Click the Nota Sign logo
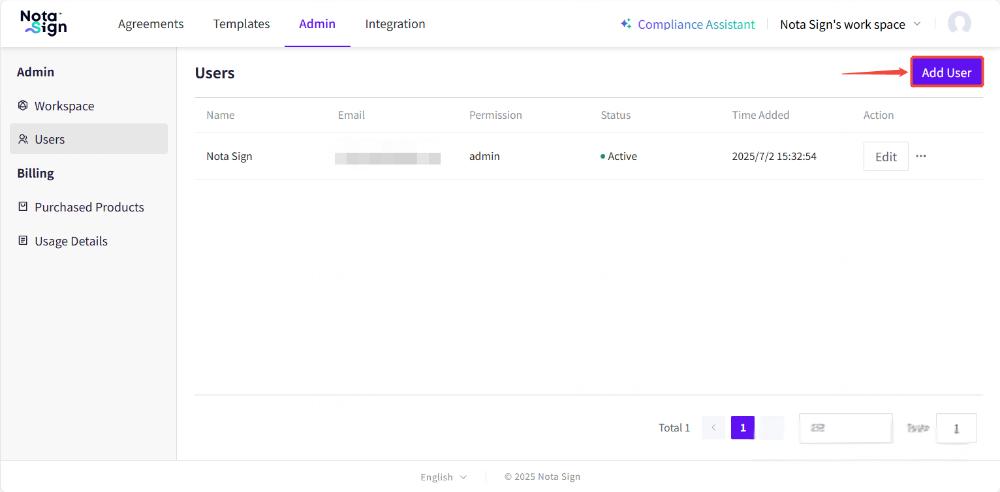 pos(44,23)
